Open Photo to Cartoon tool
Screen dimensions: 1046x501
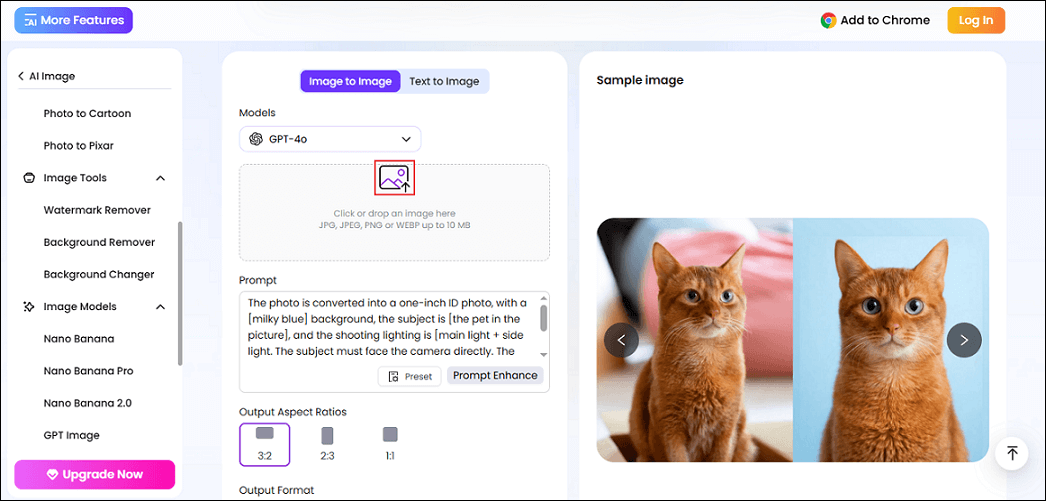pos(87,113)
